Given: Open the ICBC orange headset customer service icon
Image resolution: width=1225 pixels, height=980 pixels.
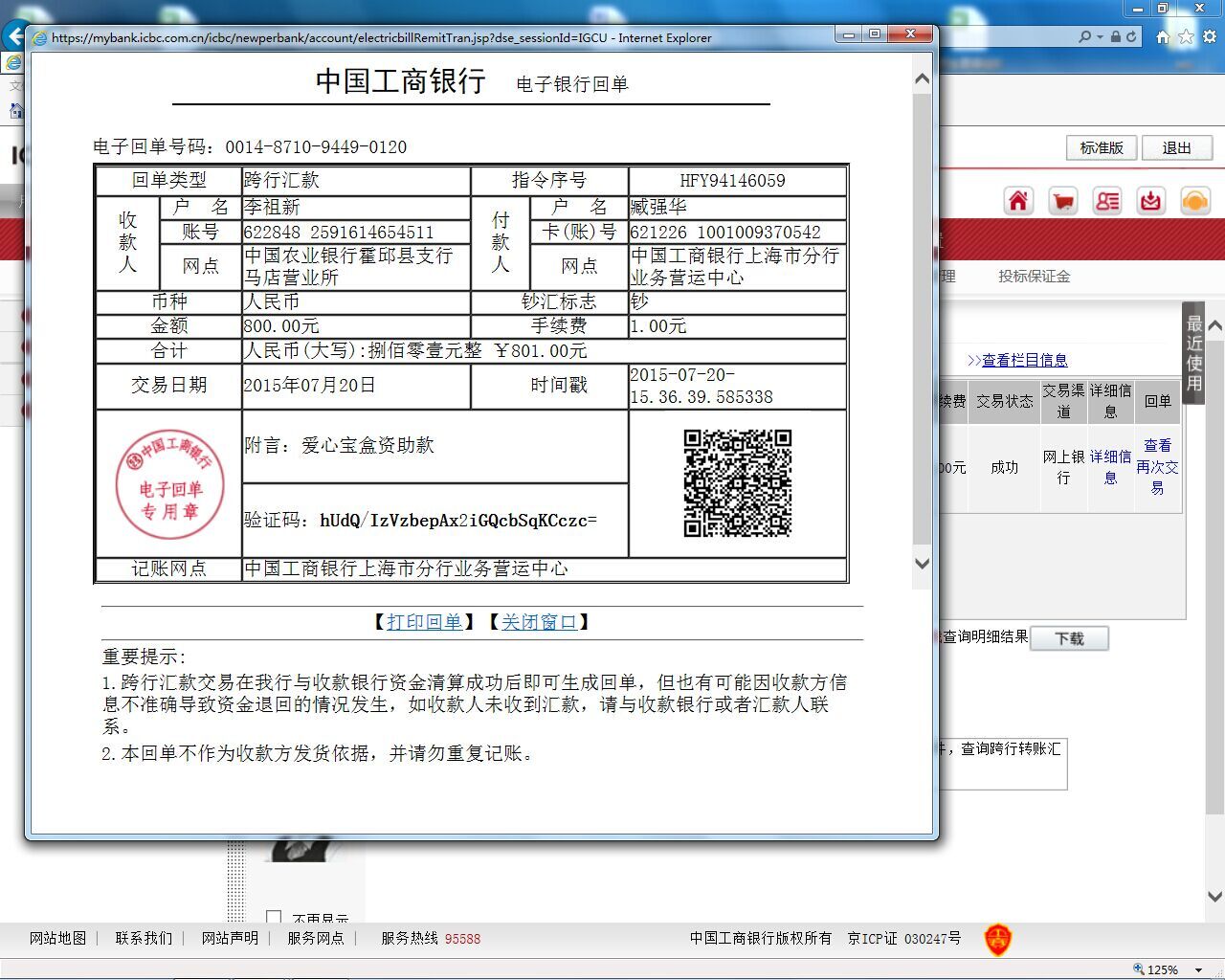Looking at the screenshot, I should [x=1195, y=201].
